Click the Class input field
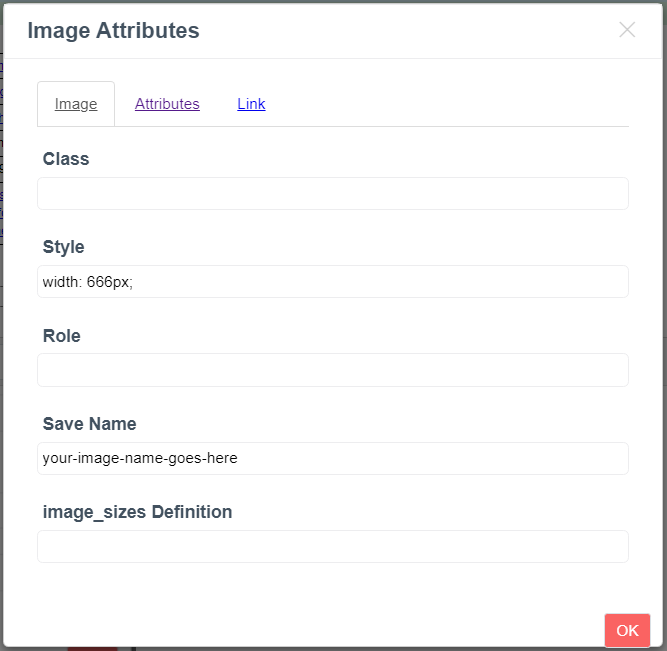 point(332,194)
